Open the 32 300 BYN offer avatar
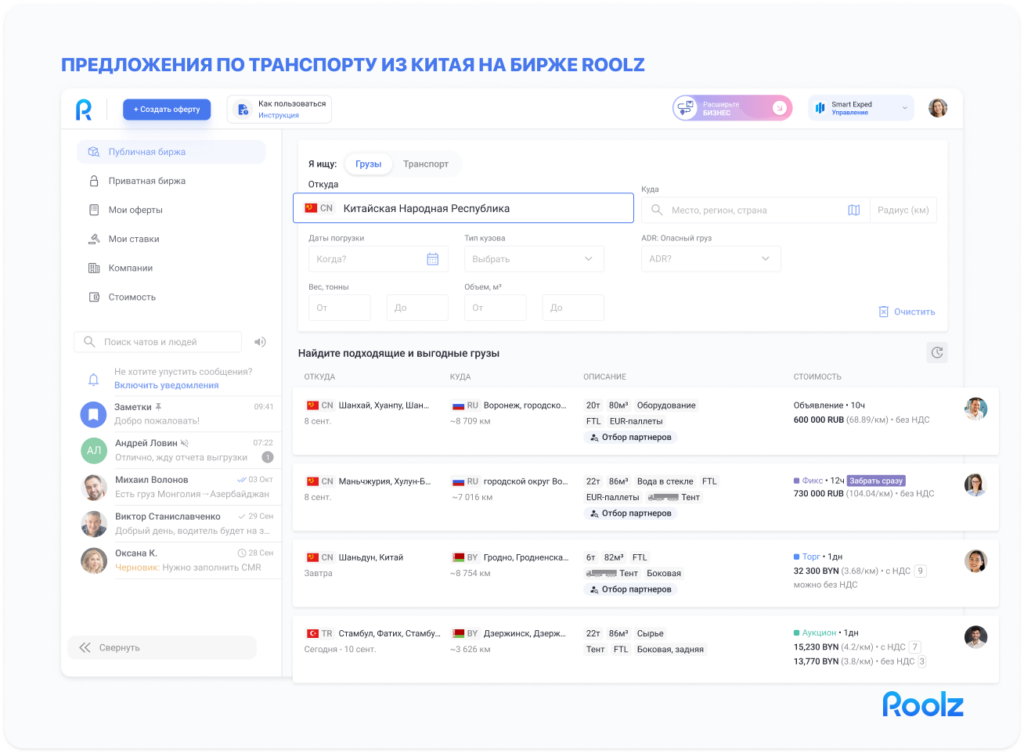Viewport: 1024px width, 753px height. [x=975, y=561]
